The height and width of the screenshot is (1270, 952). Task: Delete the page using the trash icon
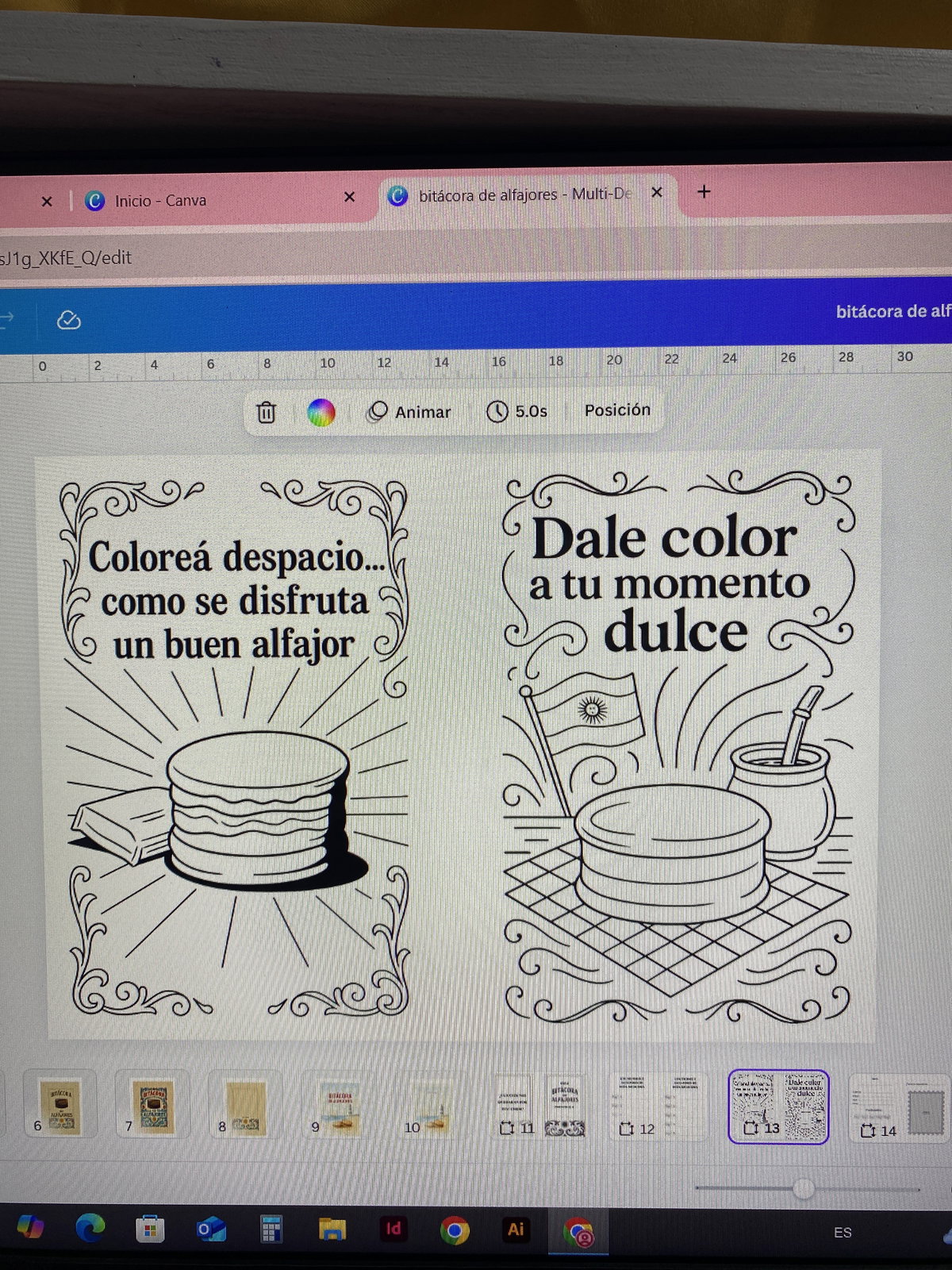pos(267,413)
